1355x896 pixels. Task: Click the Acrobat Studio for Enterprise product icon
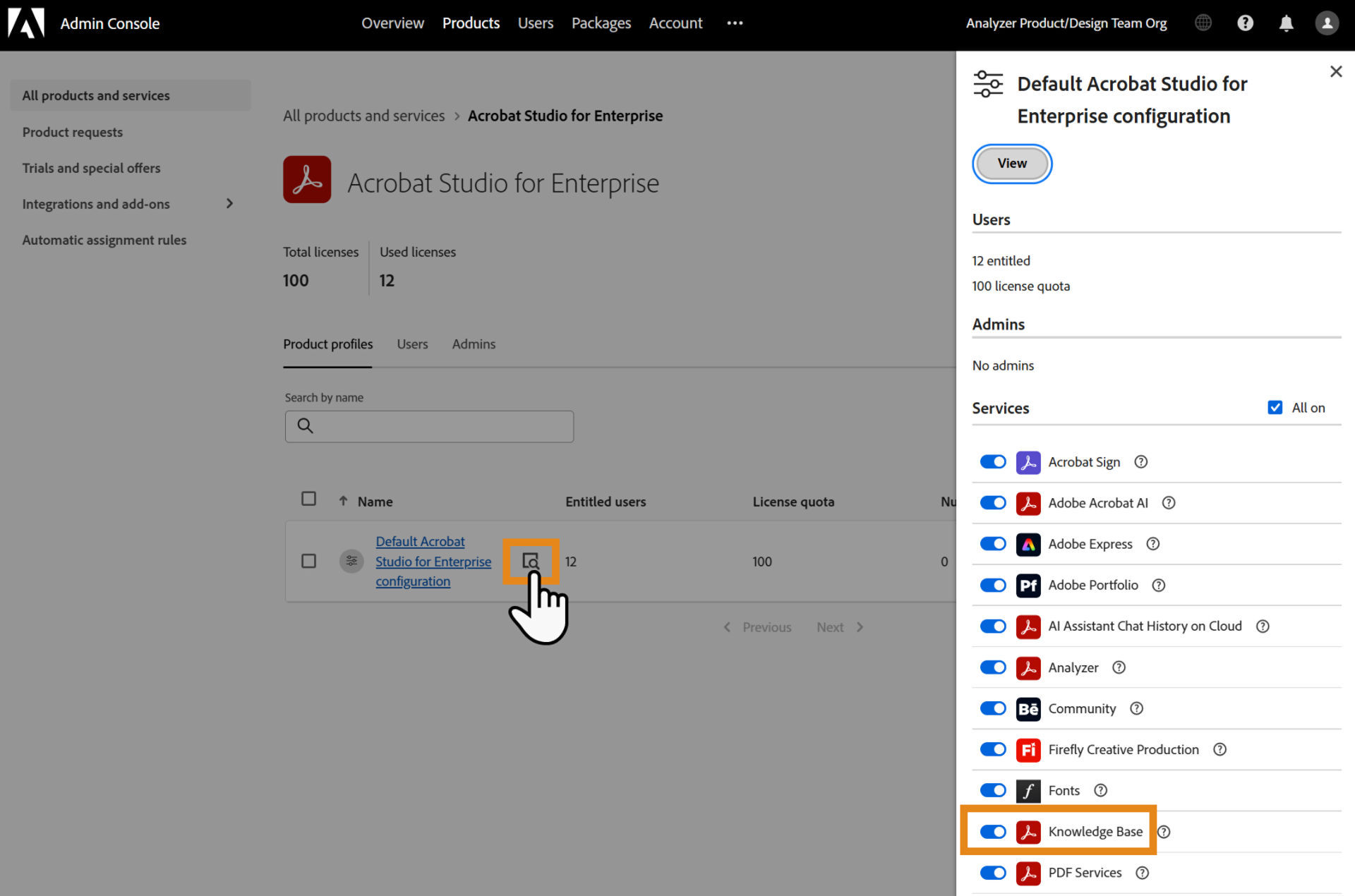(307, 179)
